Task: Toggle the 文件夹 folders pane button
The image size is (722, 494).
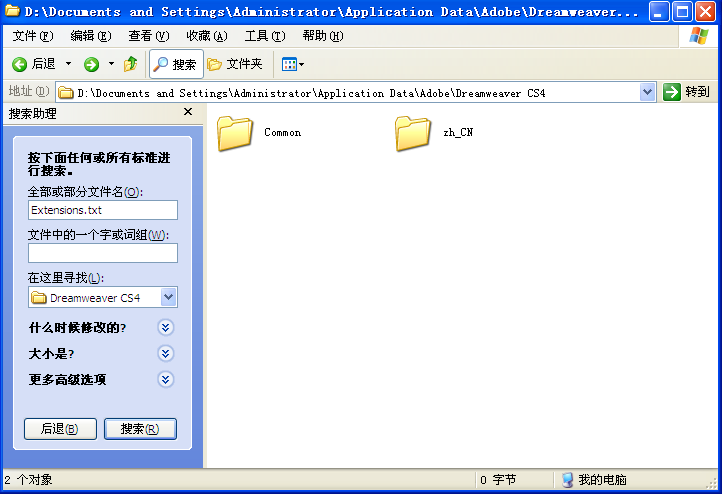Action: tap(235, 64)
